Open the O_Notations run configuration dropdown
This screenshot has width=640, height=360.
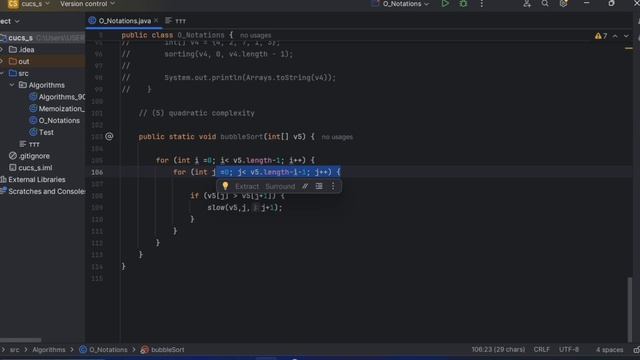pyautogui.click(x=405, y=4)
